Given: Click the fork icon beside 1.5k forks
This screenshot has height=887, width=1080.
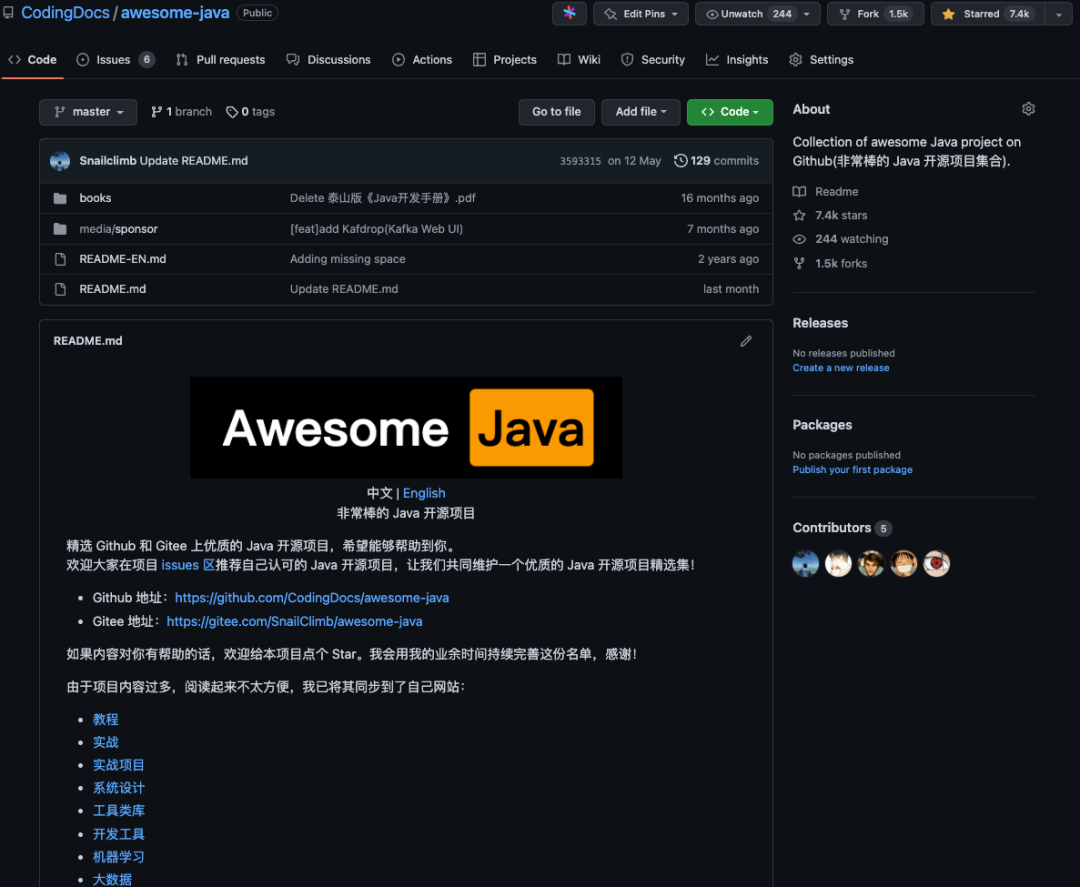Looking at the screenshot, I should click(799, 263).
